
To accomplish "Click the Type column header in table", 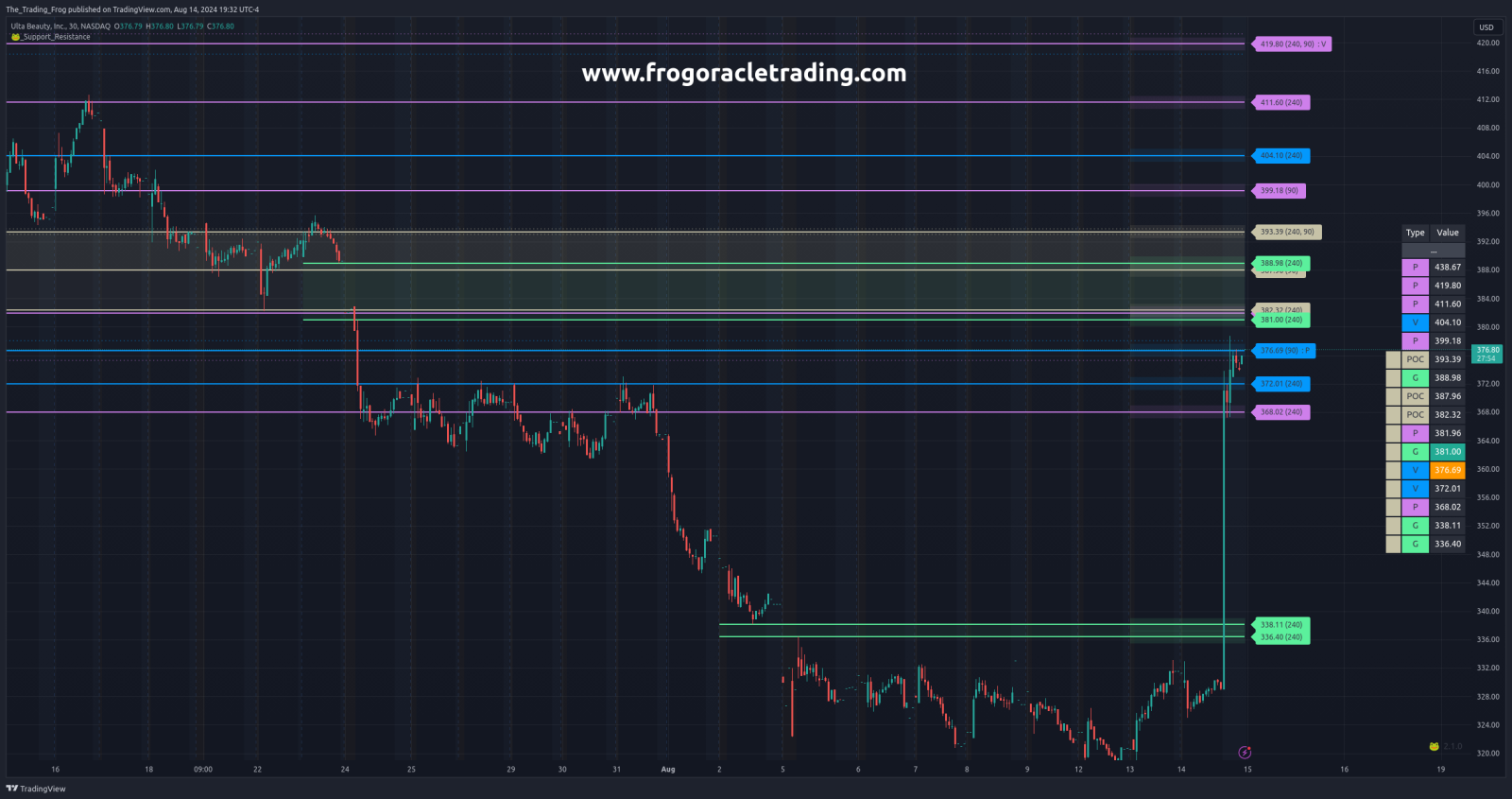I will (1415, 233).
